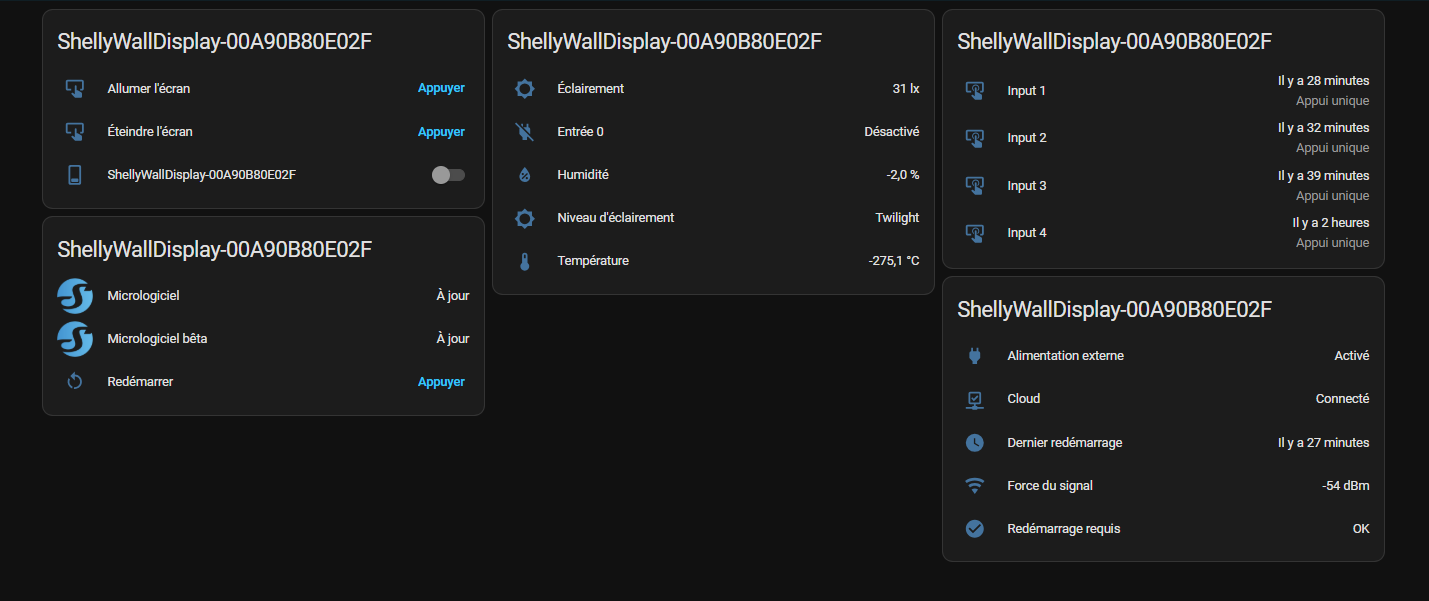Click the Redémarrage requis label
This screenshot has height=601, width=1429.
tap(1064, 528)
